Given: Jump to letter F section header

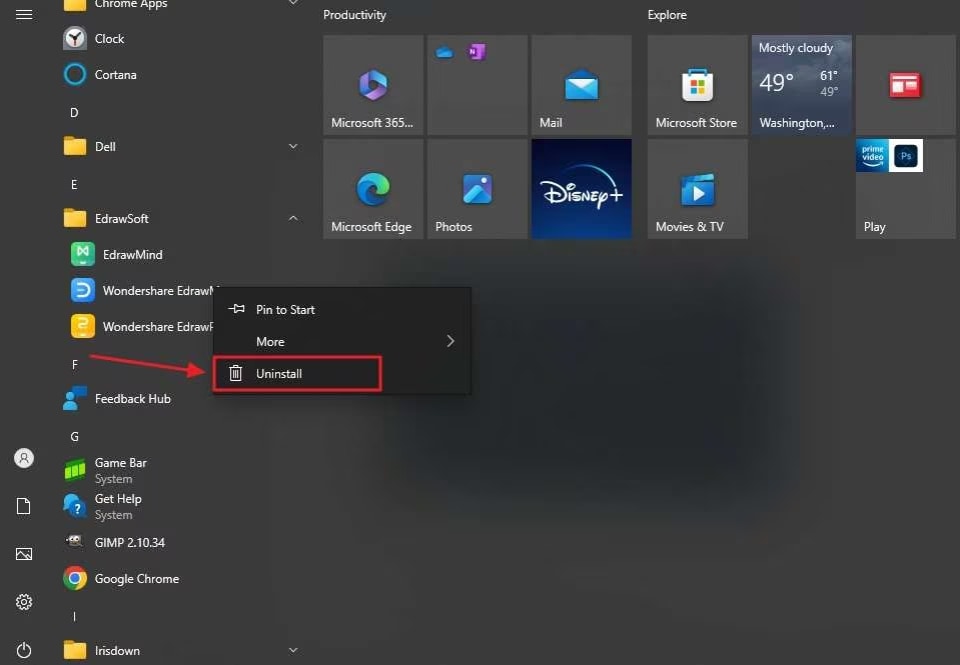Looking at the screenshot, I should click(74, 365).
